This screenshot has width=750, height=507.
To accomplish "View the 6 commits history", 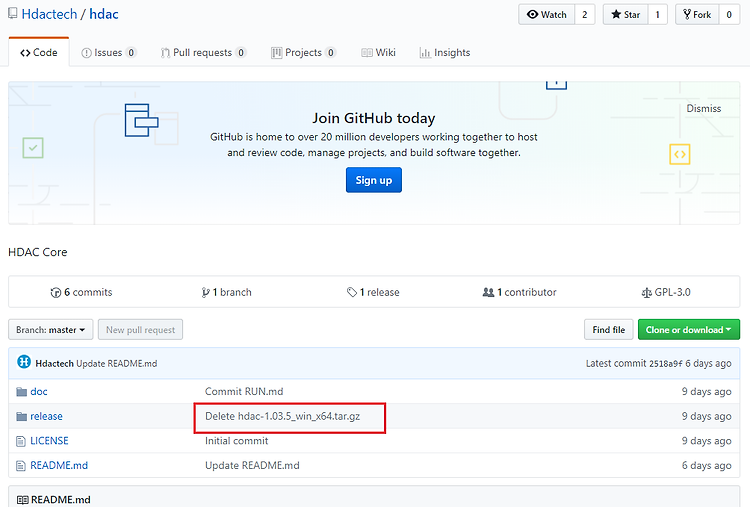I will coord(81,292).
